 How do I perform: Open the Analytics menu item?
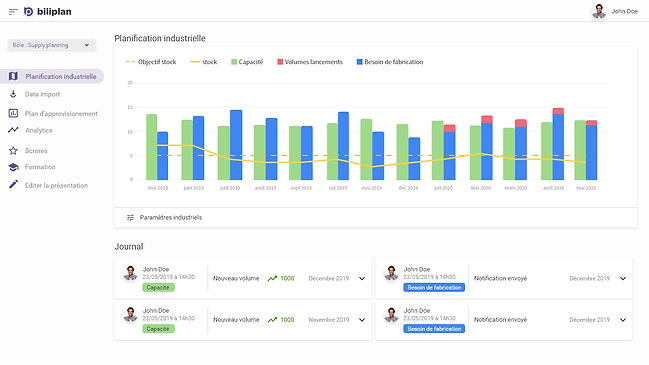tap(39, 130)
